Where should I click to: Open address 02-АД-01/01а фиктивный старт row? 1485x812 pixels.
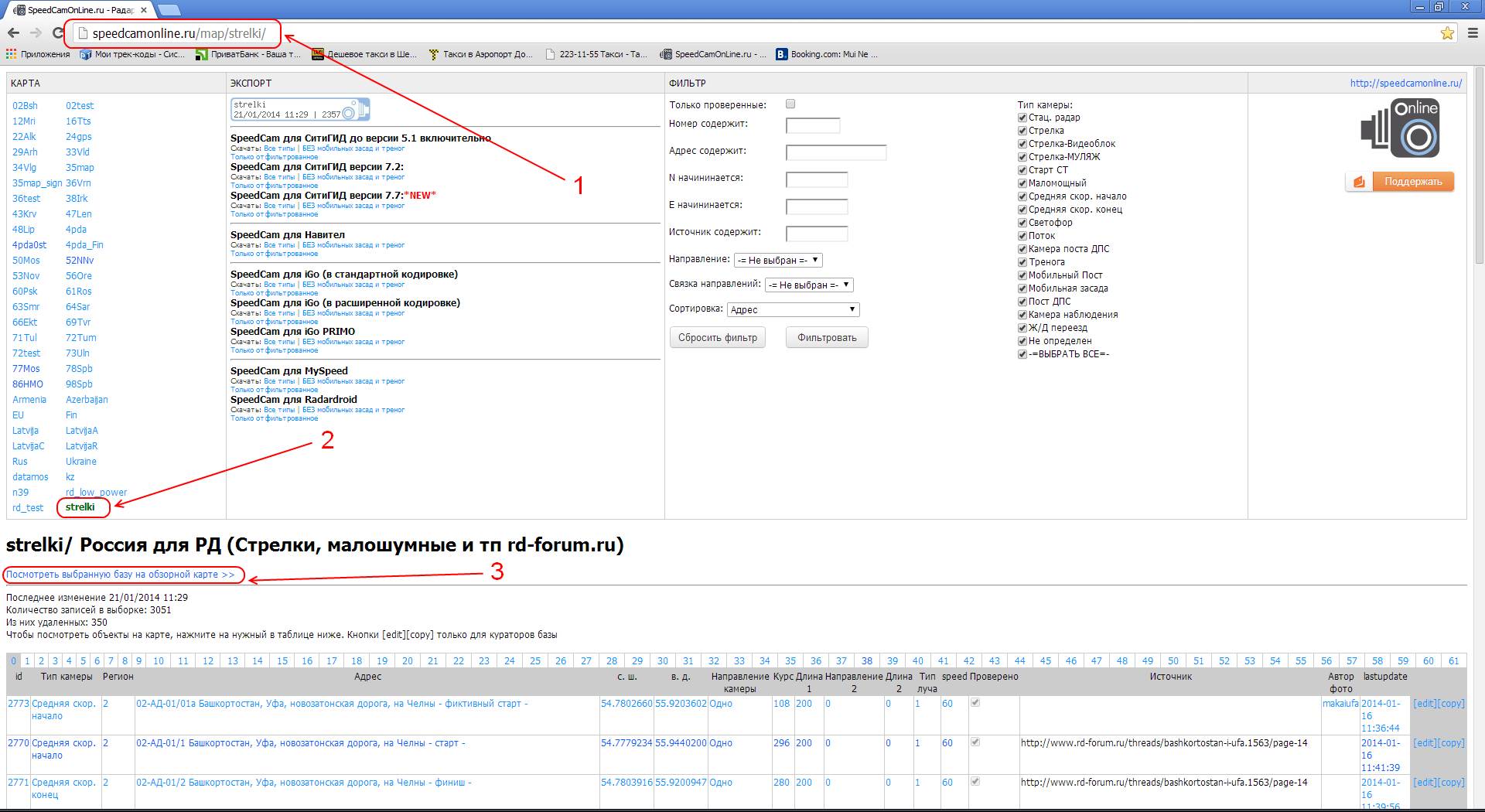click(x=332, y=704)
